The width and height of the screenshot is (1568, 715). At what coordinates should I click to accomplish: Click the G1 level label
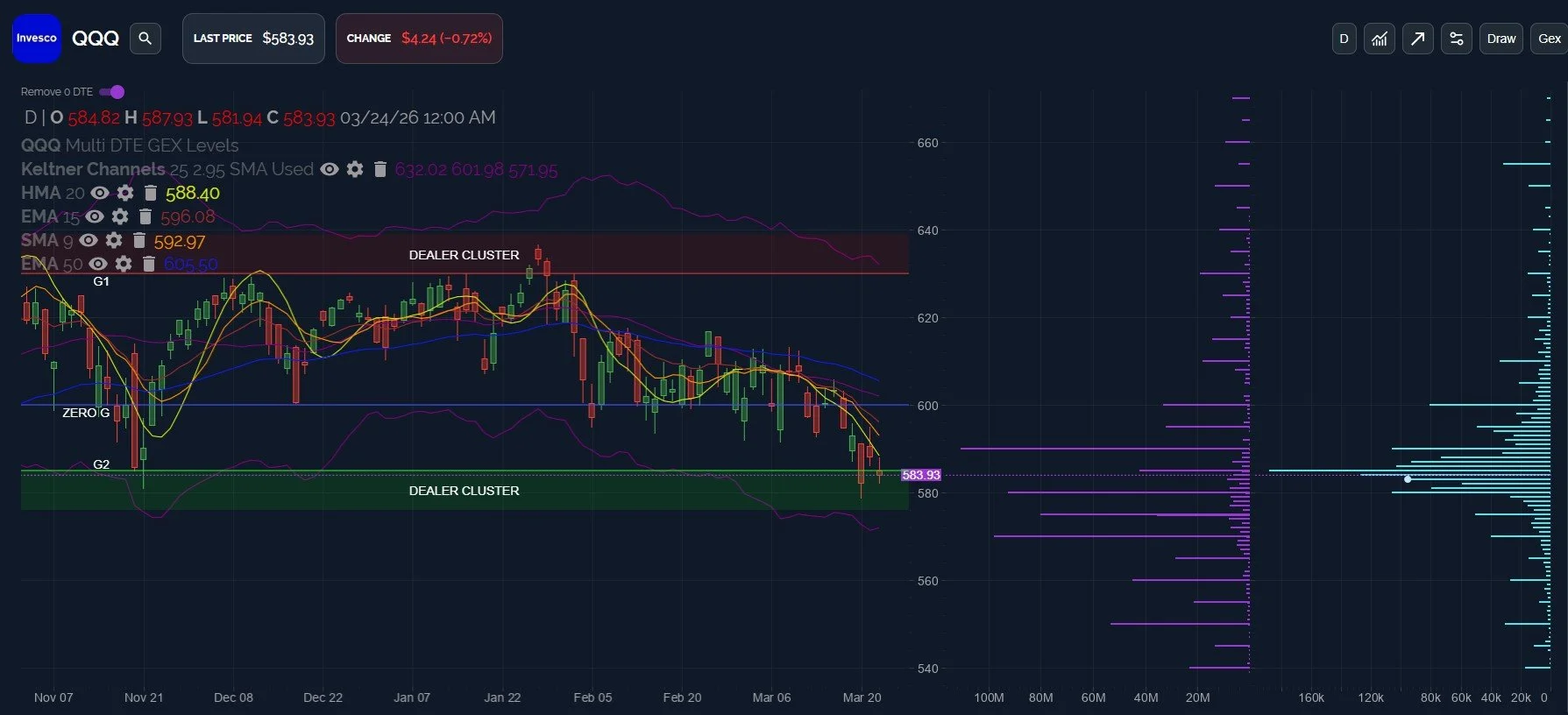click(102, 281)
